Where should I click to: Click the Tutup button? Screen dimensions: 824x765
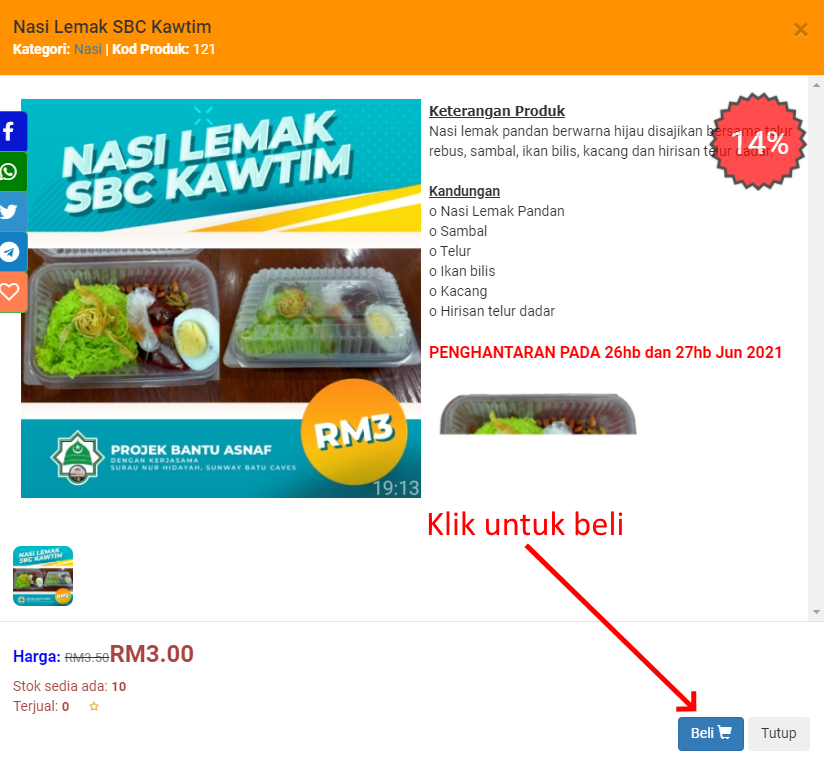[778, 733]
